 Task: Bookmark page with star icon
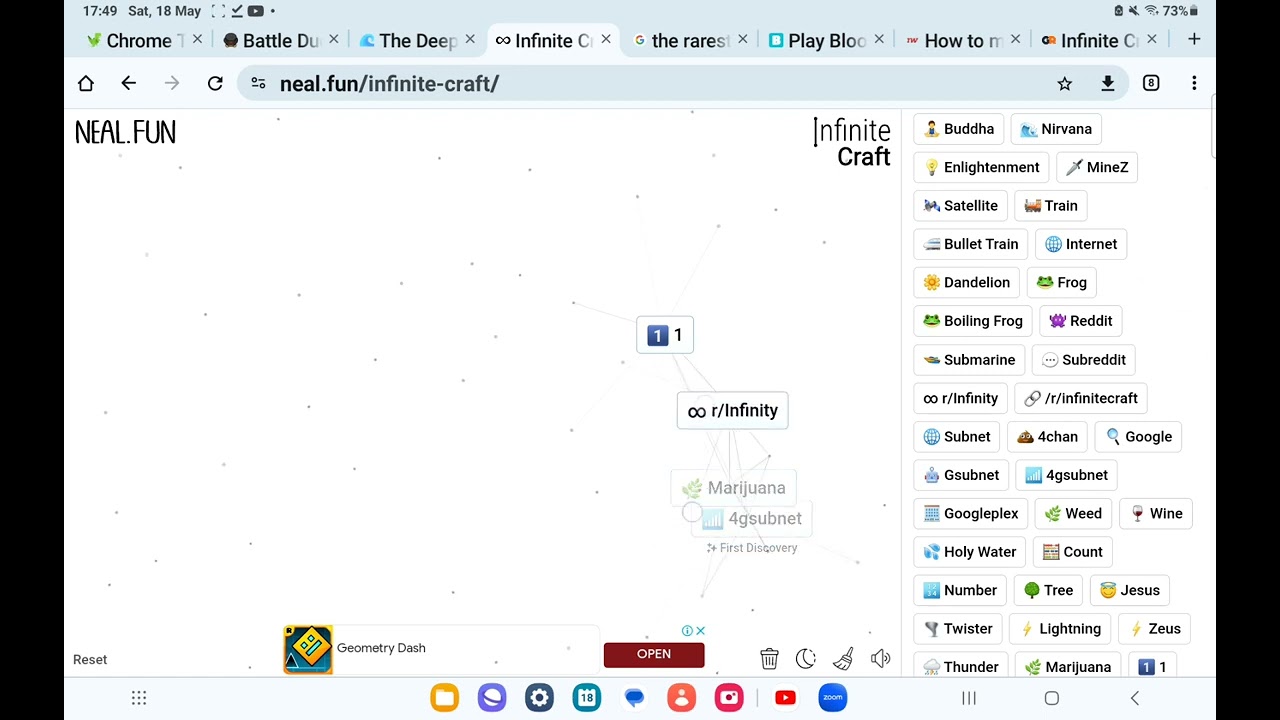tap(1065, 84)
